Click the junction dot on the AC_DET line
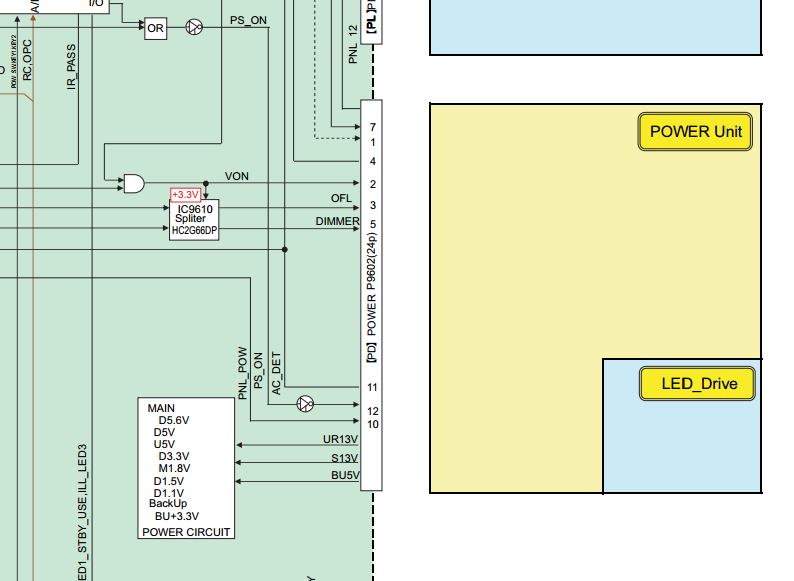The width and height of the screenshot is (794, 581). click(285, 249)
